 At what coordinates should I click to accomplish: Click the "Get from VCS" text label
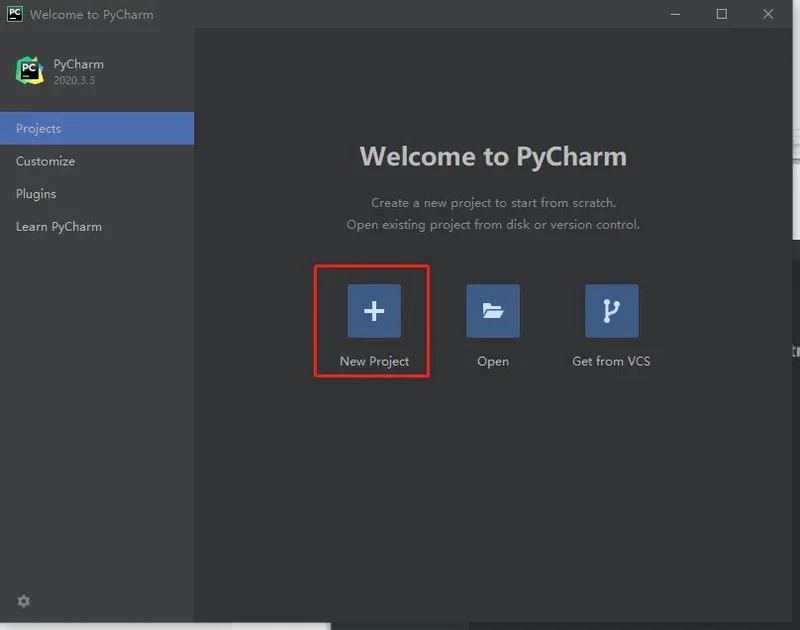click(611, 361)
